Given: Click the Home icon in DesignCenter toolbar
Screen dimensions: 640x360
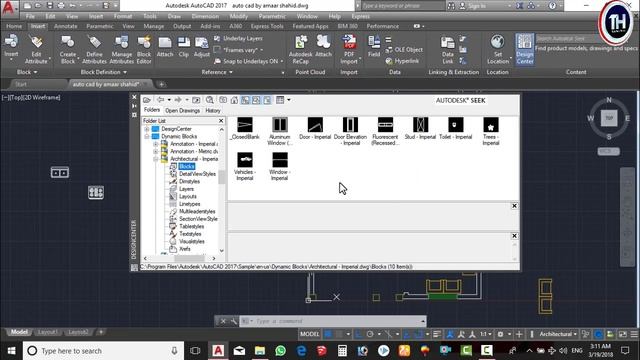Looking at the screenshot, I should coord(234,100).
